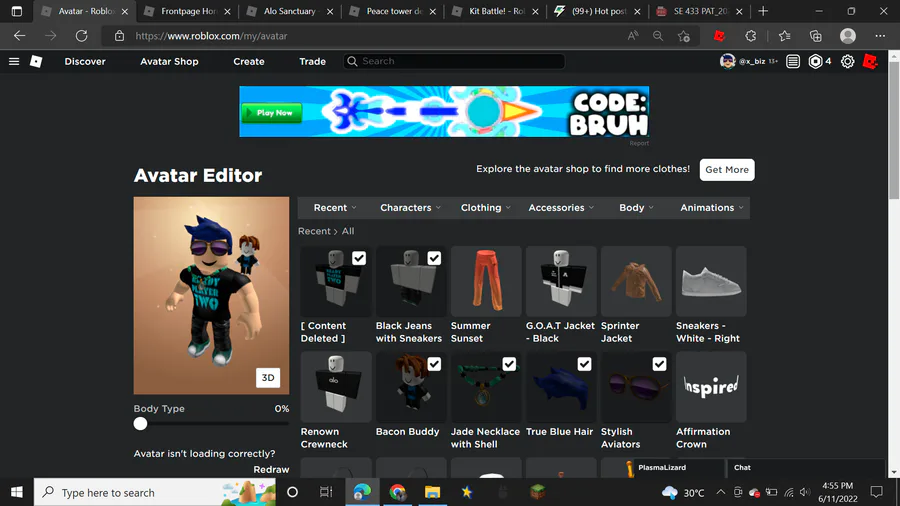Screen dimensions: 900x506
Task: Expand the Characters dropdown
Action: click(x=410, y=208)
